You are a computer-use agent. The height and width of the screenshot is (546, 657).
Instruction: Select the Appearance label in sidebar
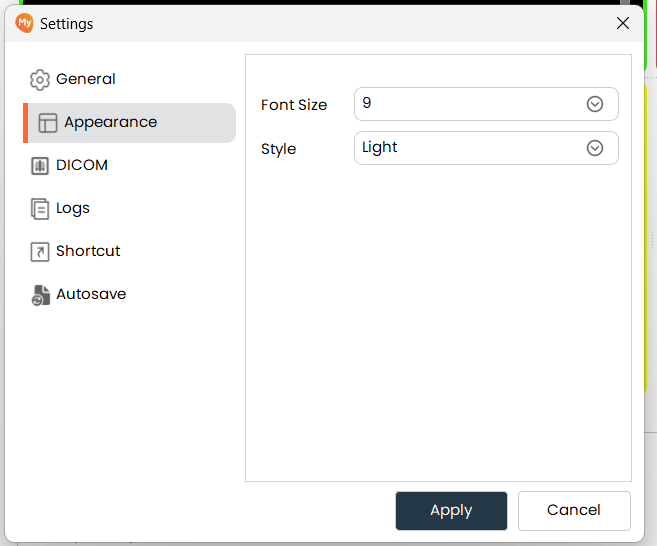point(110,122)
